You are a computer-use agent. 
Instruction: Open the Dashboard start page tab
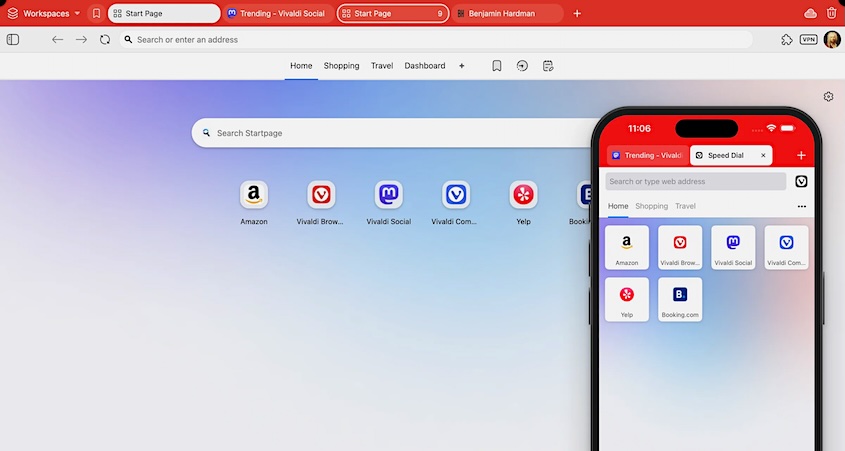(425, 66)
